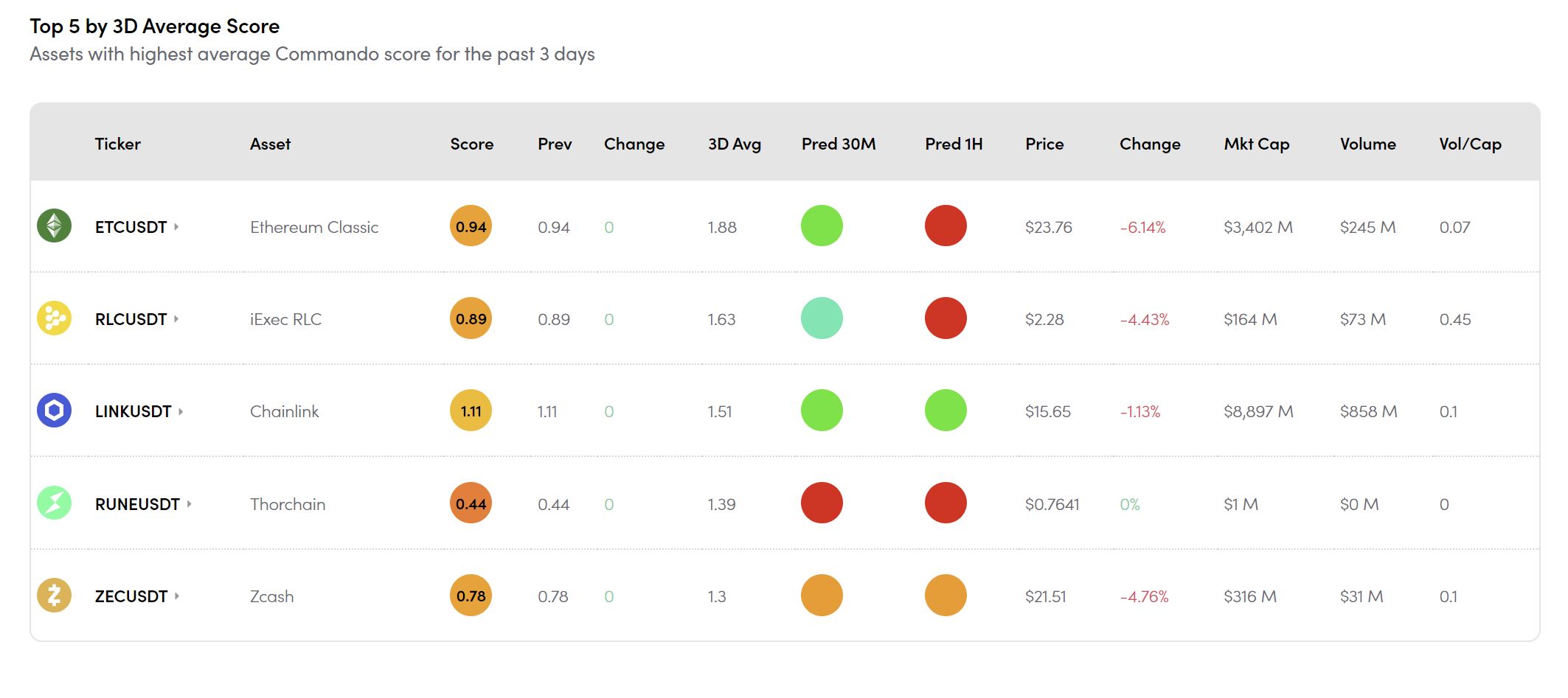
Task: Expand the arrow next to RUNEUSDT
Action: [189, 504]
